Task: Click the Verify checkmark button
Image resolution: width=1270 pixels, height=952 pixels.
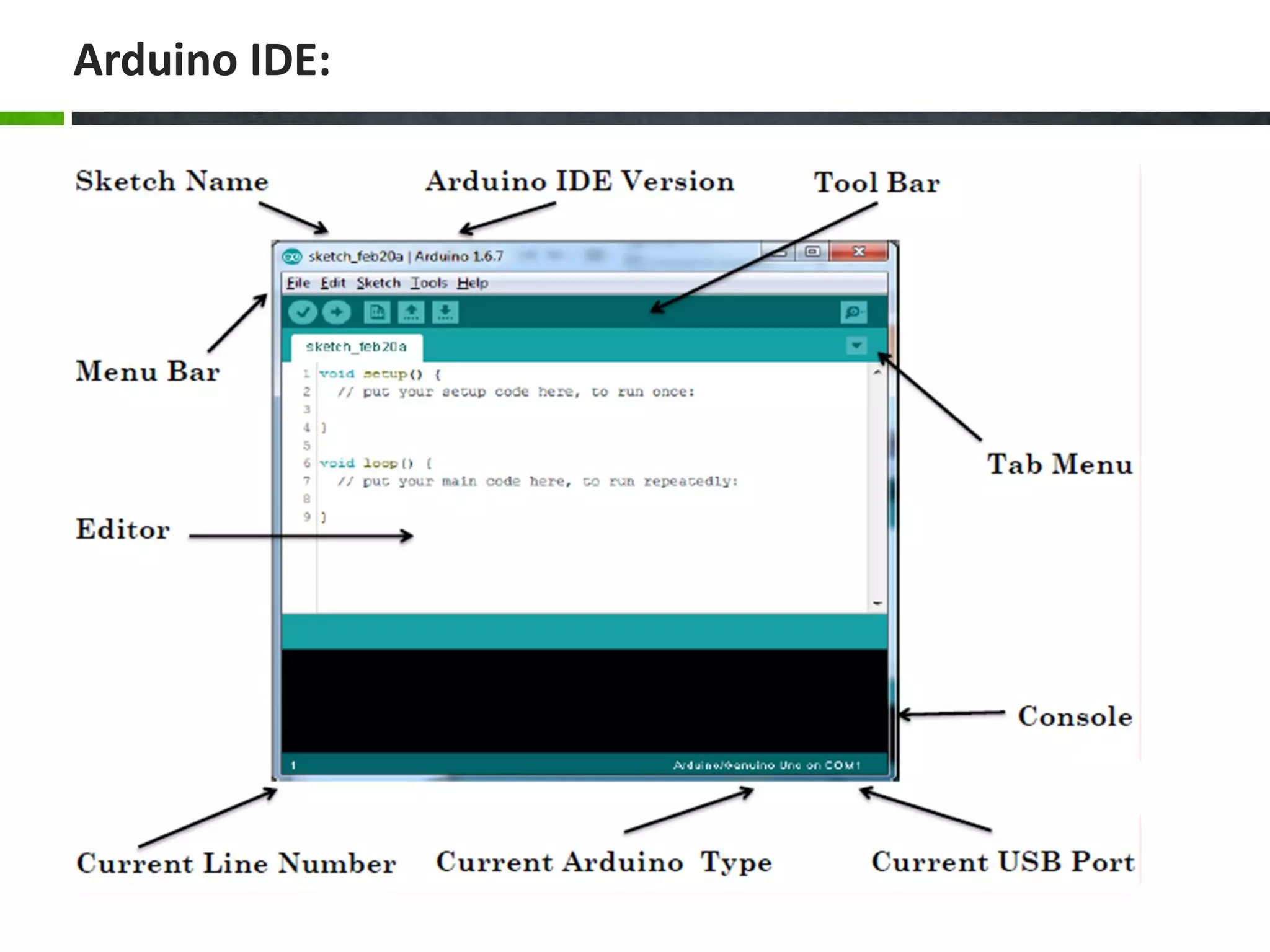Action: pyautogui.click(x=303, y=312)
